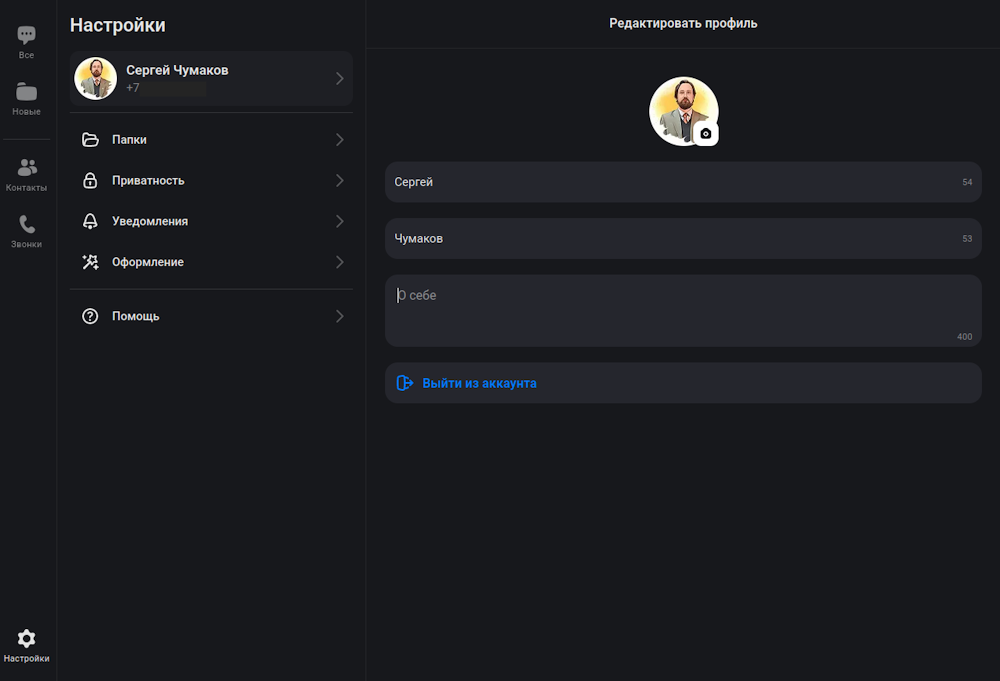Image resolution: width=1000 pixels, height=681 pixels.
Task: Open the Оформление menu item
Action: coord(148,262)
